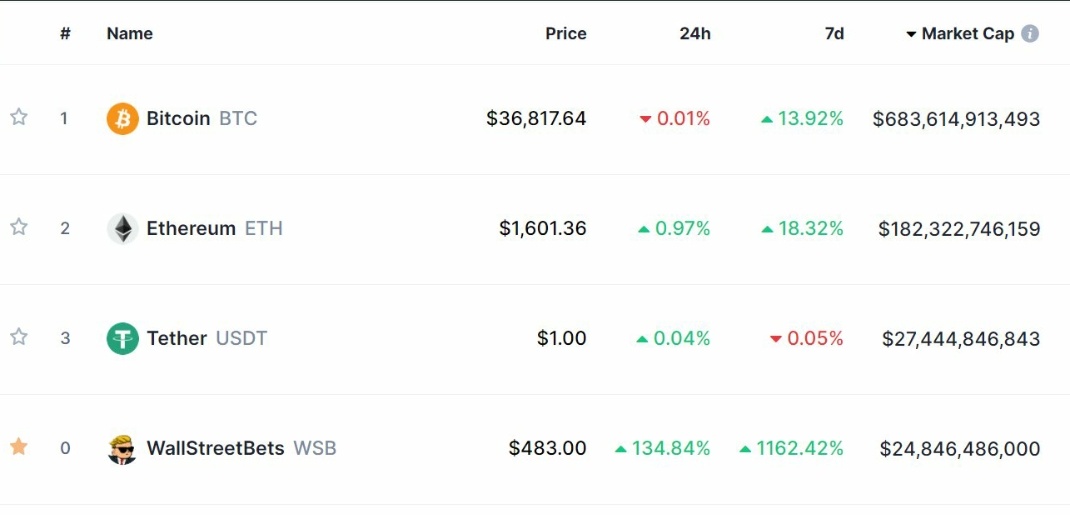Click Bitcoin's $36,817.64 price value
This screenshot has height=515, width=1070.
point(536,119)
